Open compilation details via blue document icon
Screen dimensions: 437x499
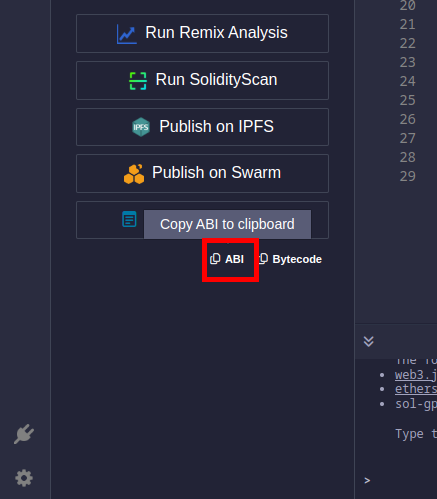click(x=129, y=219)
